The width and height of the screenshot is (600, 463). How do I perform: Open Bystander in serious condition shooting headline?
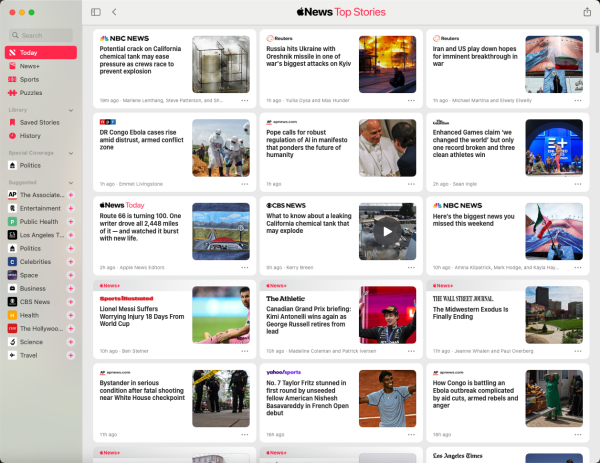coord(142,390)
